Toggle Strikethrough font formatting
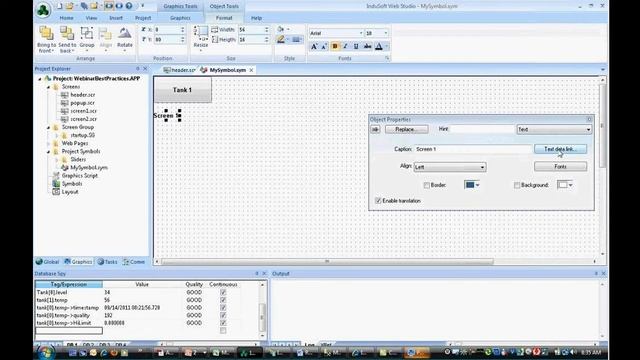 (x=367, y=47)
